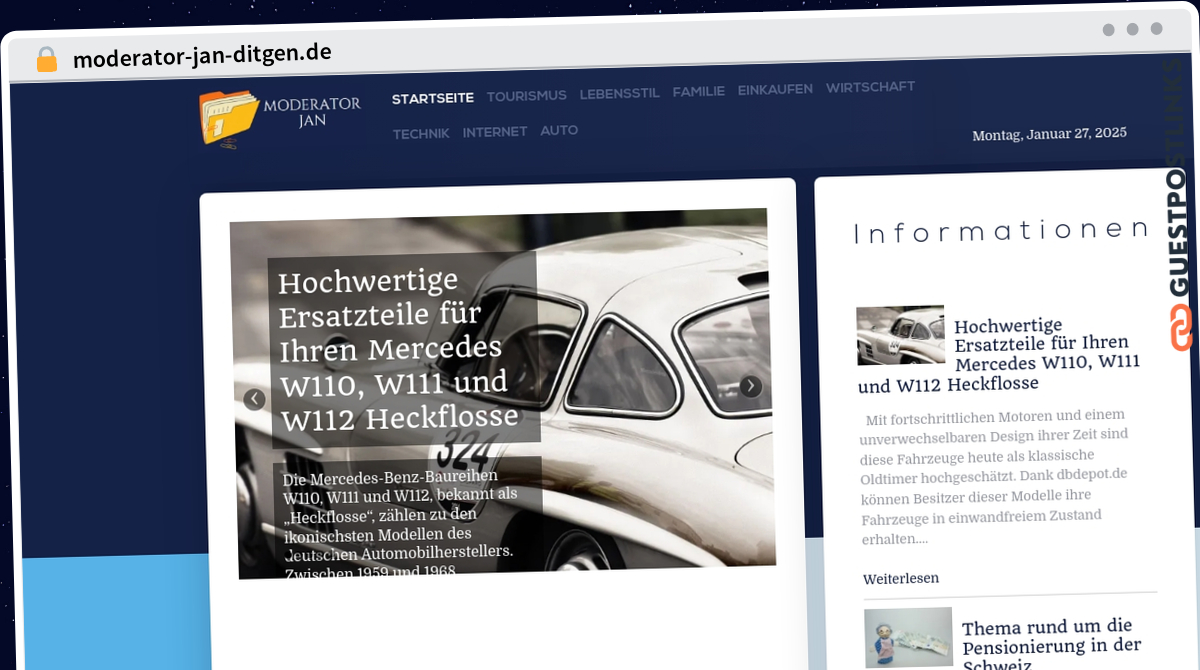Open the Einkaufen category
This screenshot has width=1200, height=670.
tap(776, 89)
